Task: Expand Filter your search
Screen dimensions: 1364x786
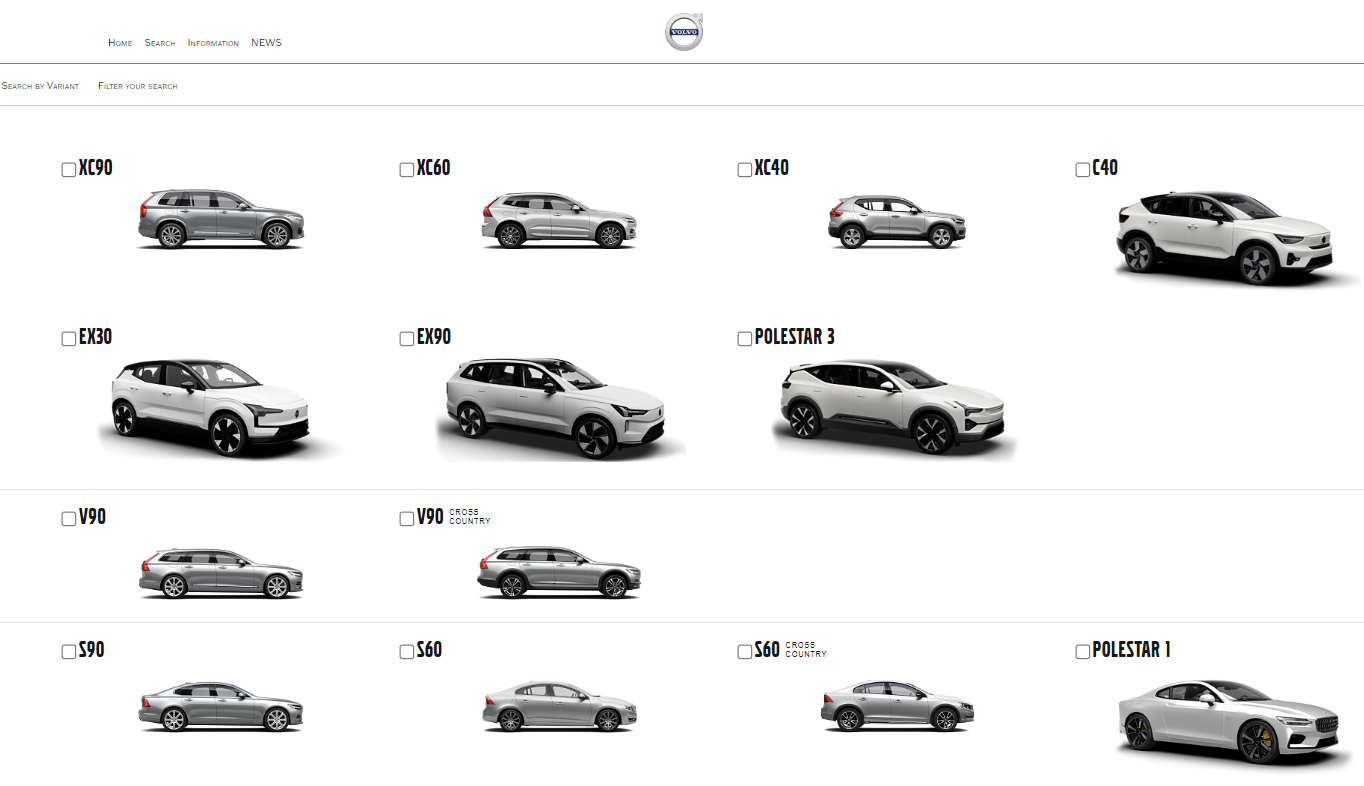Action: pyautogui.click(x=138, y=86)
